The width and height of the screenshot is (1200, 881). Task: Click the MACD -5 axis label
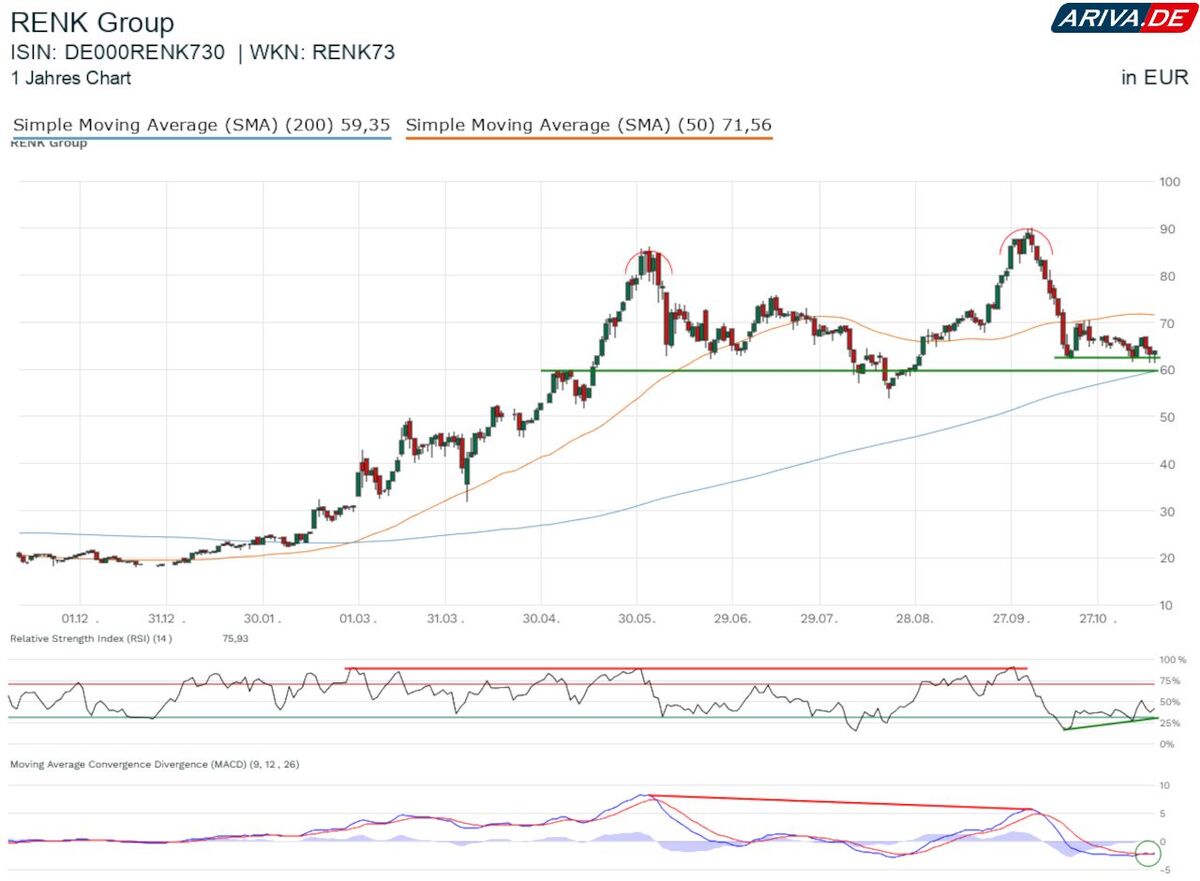[x=1165, y=869]
